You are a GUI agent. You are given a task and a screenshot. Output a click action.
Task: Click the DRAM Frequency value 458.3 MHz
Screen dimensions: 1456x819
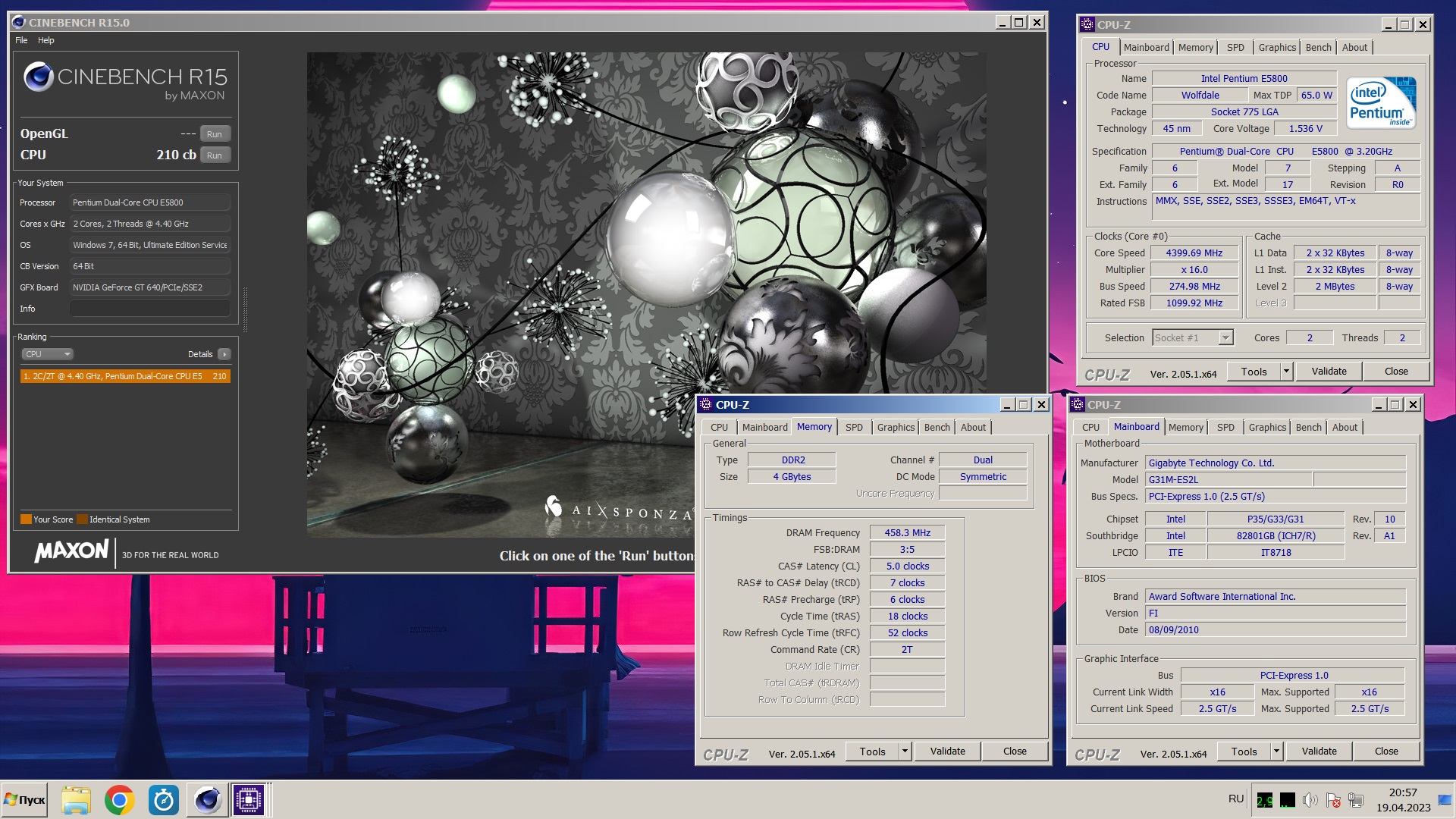click(x=907, y=533)
